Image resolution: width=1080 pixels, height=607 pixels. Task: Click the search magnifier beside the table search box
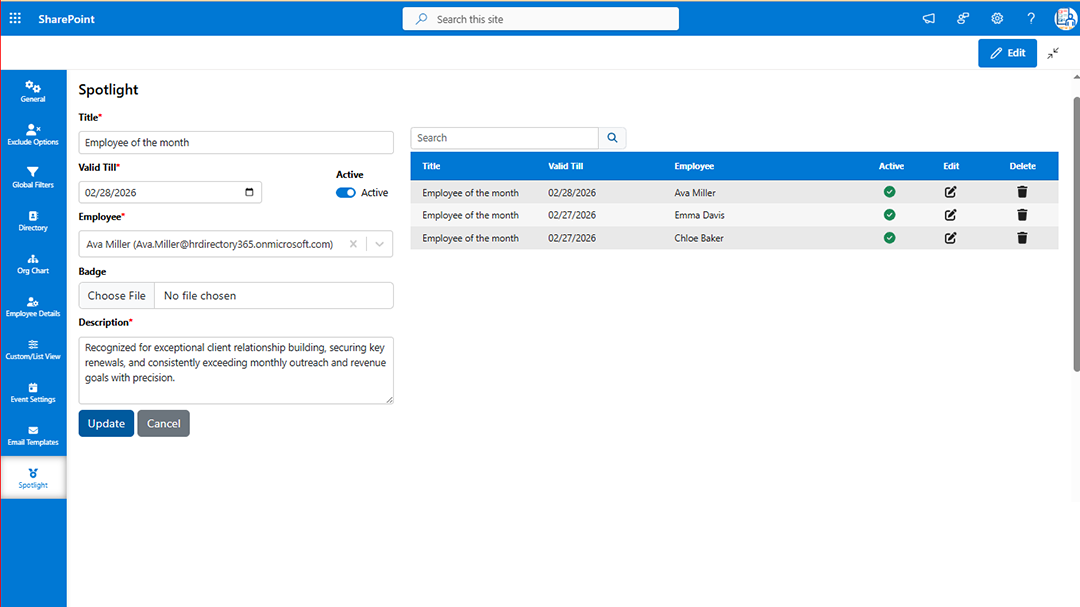(612, 138)
